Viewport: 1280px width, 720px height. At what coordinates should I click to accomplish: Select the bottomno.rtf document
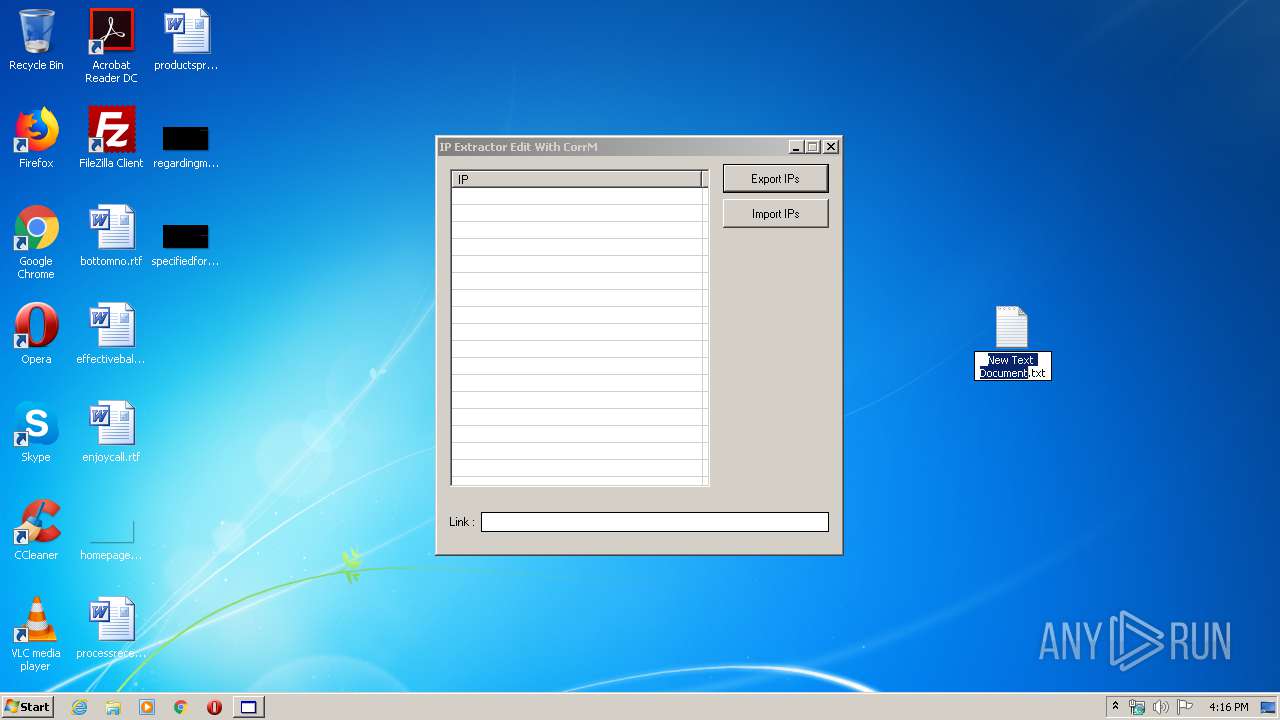pyautogui.click(x=111, y=236)
